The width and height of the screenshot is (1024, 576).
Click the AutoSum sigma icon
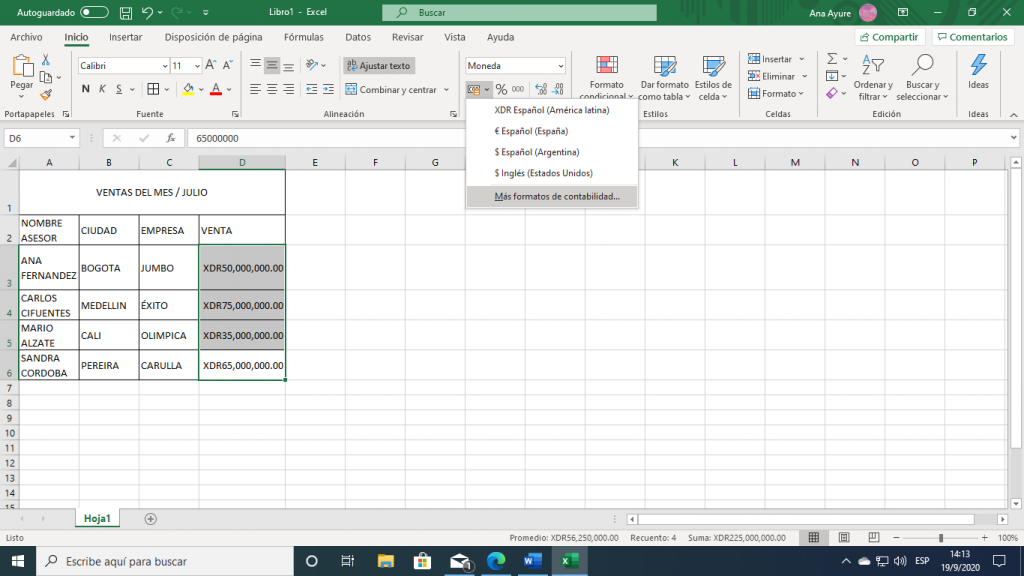coord(831,59)
